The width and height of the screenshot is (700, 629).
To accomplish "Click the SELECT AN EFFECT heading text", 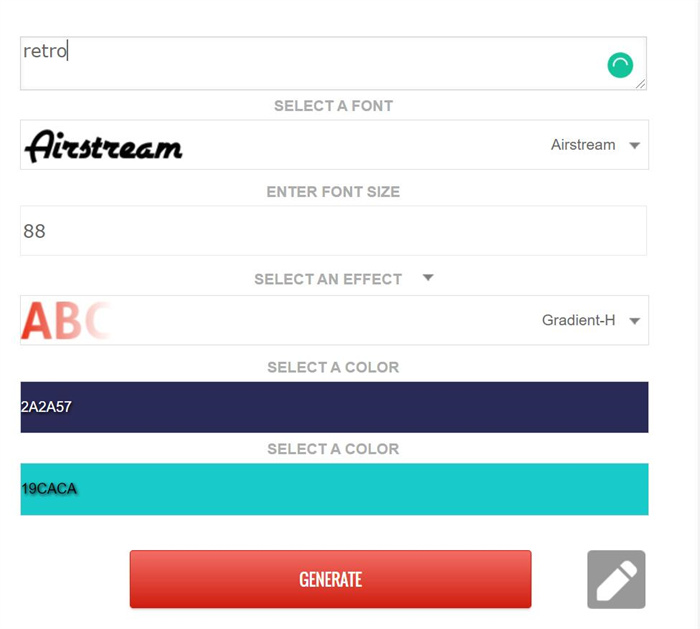I will pos(328,279).
